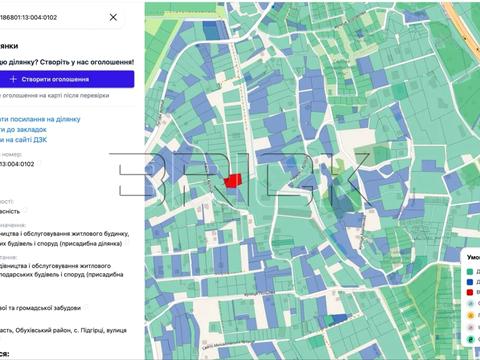Click the text ending 'Створіть у нас оголошення!'
Viewport: 480px width, 360px height.
67,62
